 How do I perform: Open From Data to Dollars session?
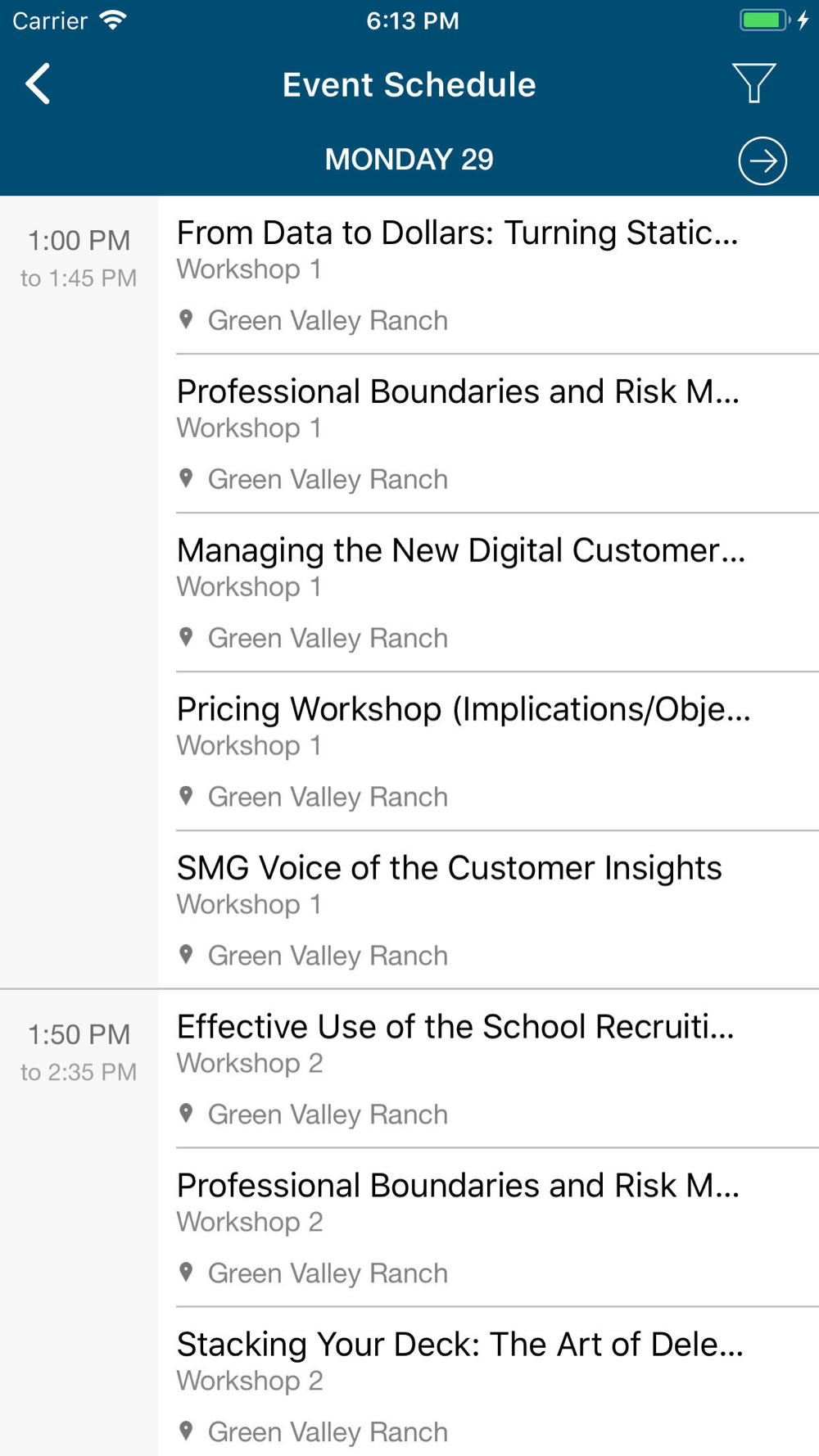[457, 233]
